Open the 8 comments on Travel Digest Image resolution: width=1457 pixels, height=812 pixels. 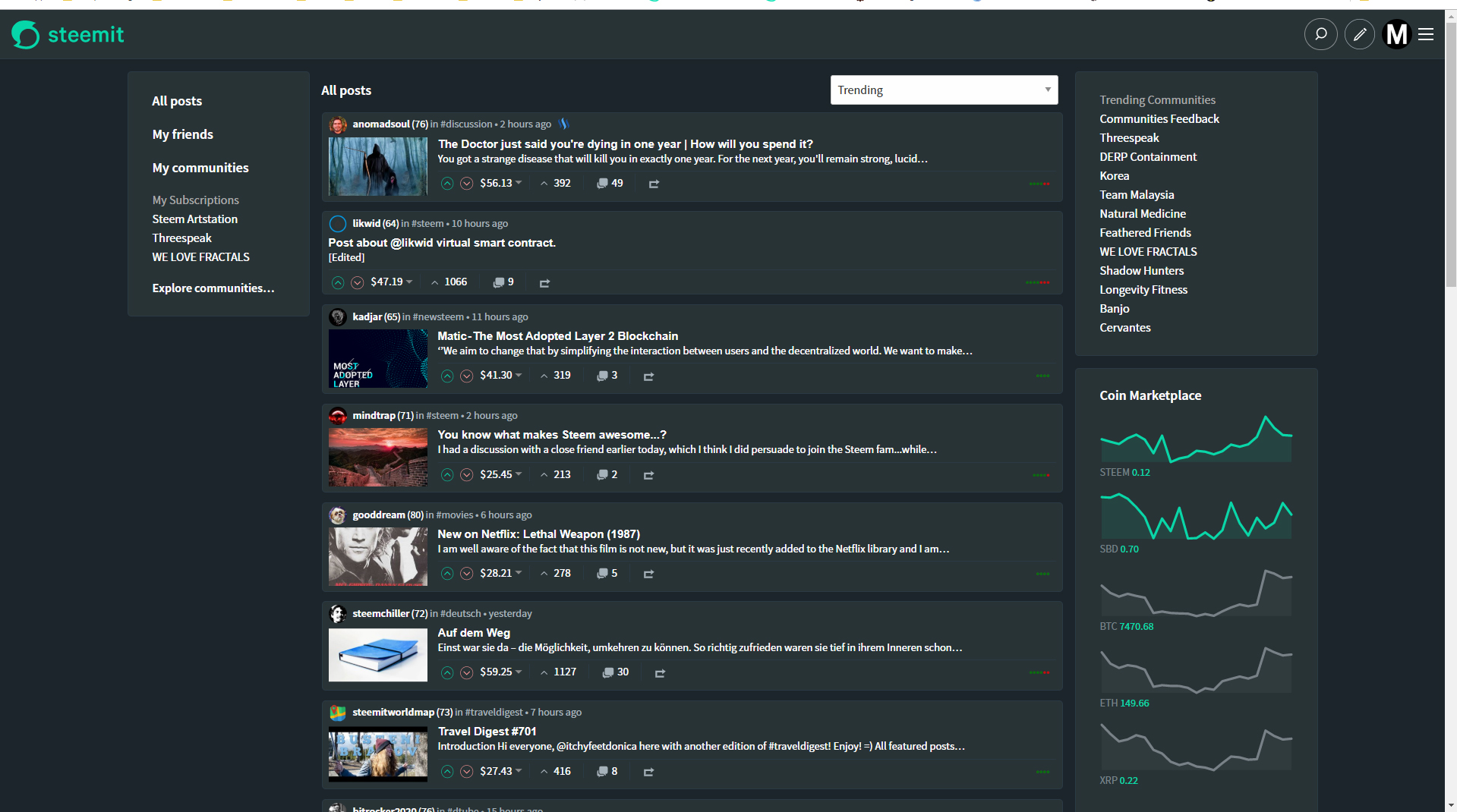click(607, 771)
